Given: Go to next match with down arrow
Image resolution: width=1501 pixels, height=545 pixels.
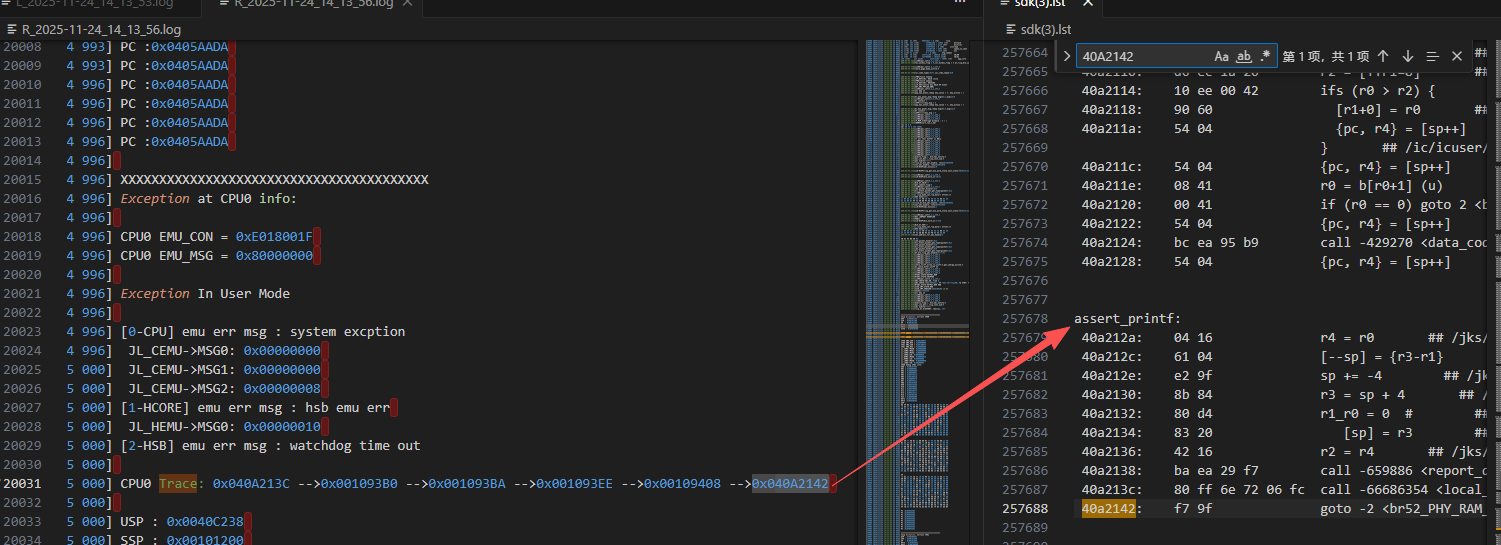Looking at the screenshot, I should 1407,57.
